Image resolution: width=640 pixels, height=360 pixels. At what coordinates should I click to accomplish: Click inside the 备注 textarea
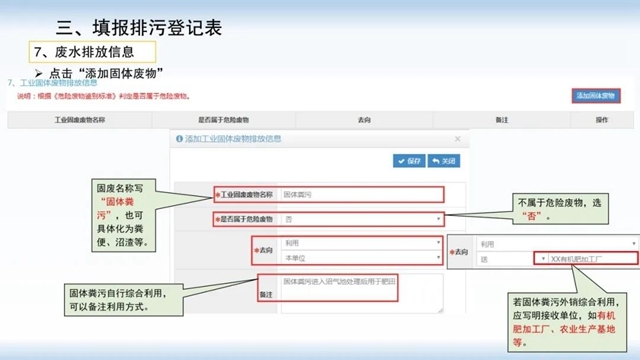[x=362, y=293]
